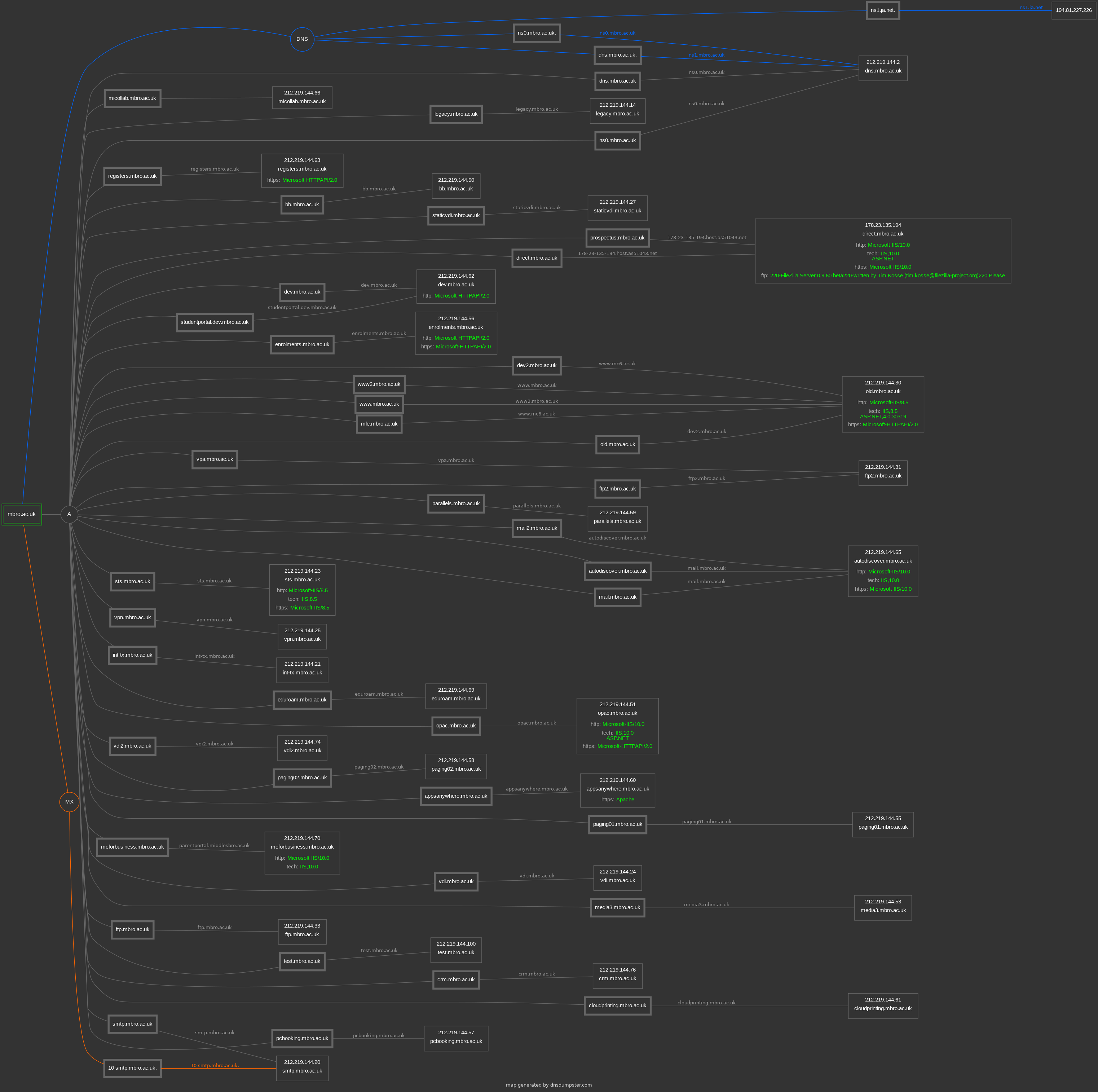Select the 10 smtp.mbro.ac.uk. MX node
This screenshot has width=1098, height=1092.
[x=132, y=1068]
